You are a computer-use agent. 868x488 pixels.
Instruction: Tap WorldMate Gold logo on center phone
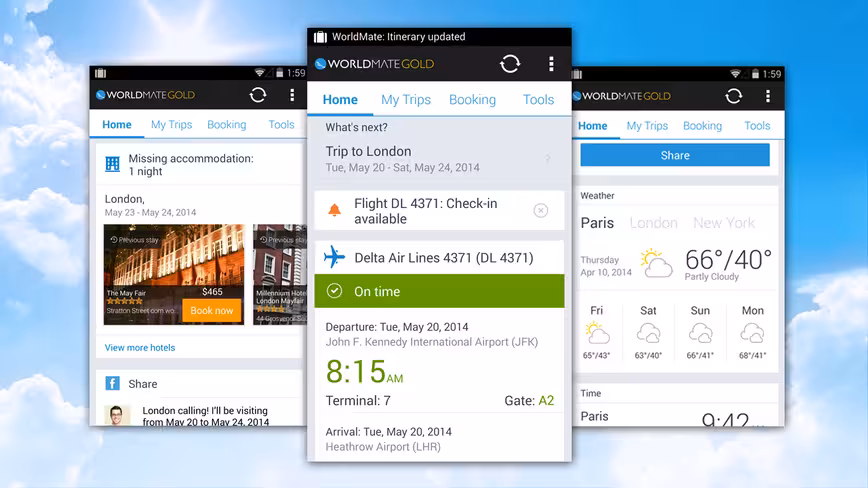[374, 64]
